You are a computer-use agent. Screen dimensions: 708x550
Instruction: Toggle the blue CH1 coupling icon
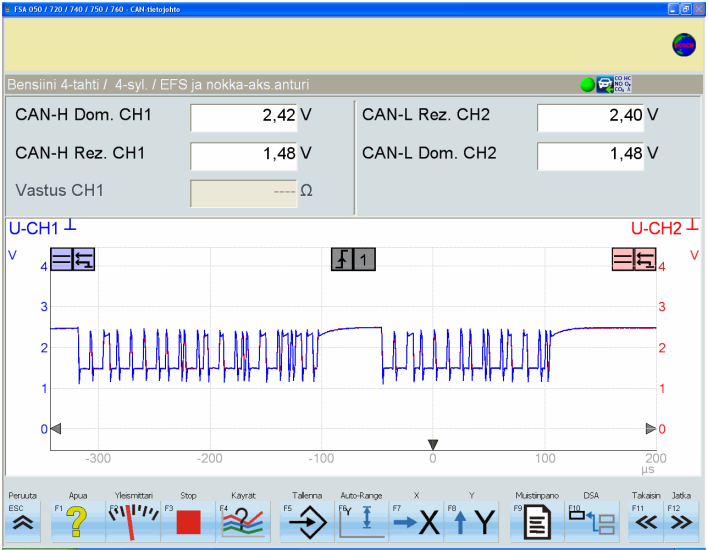pyautogui.click(x=61, y=259)
